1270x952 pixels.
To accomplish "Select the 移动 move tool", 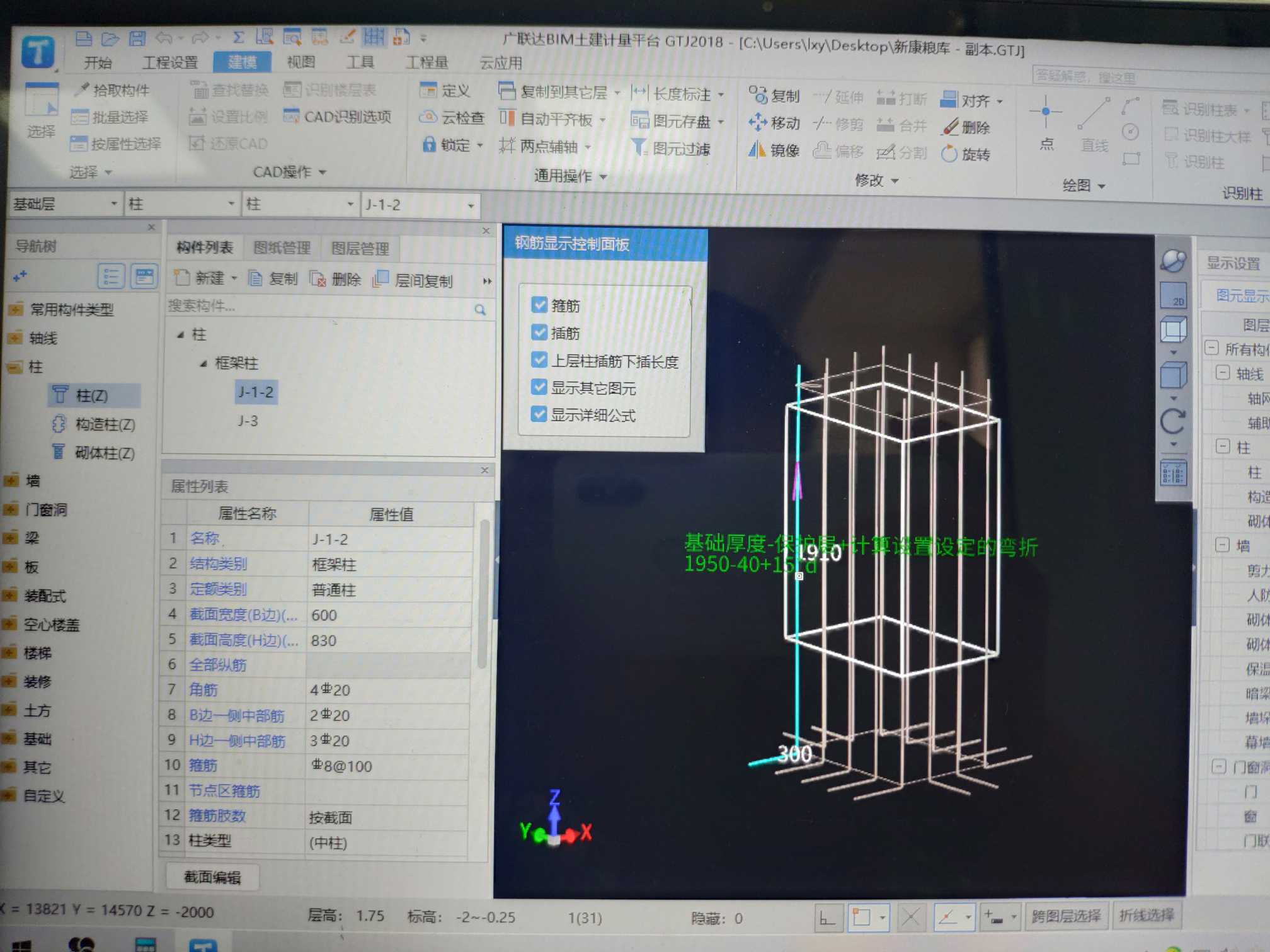I will pyautogui.click(x=774, y=123).
